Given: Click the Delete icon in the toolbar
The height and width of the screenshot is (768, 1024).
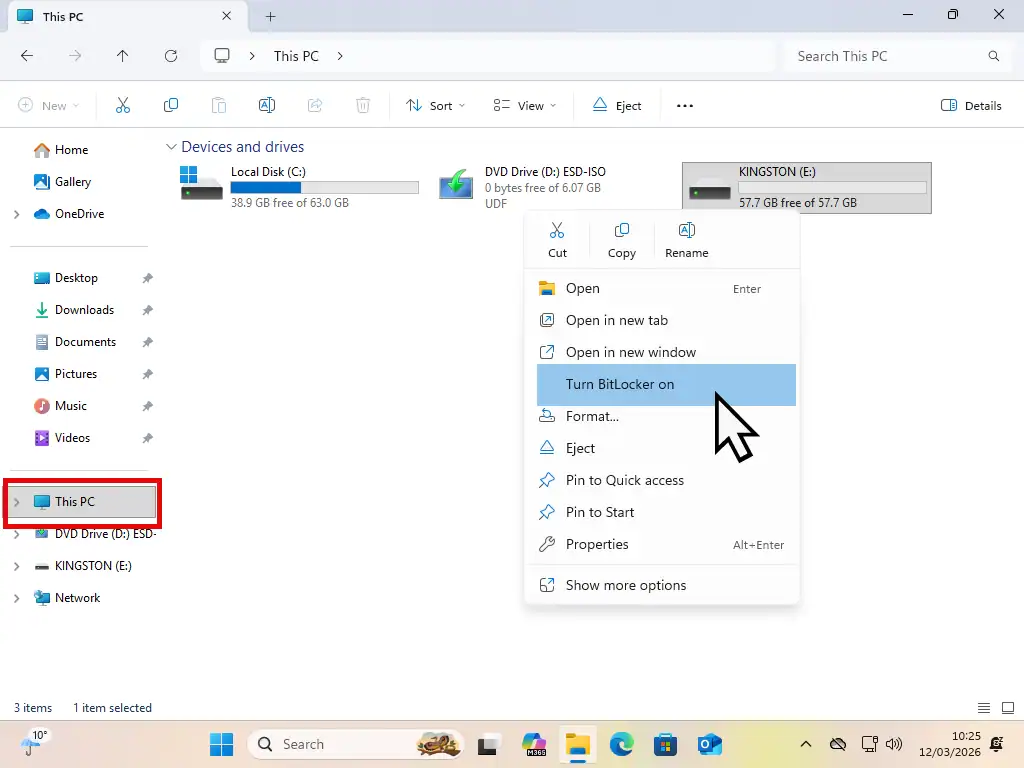Looking at the screenshot, I should tap(363, 105).
